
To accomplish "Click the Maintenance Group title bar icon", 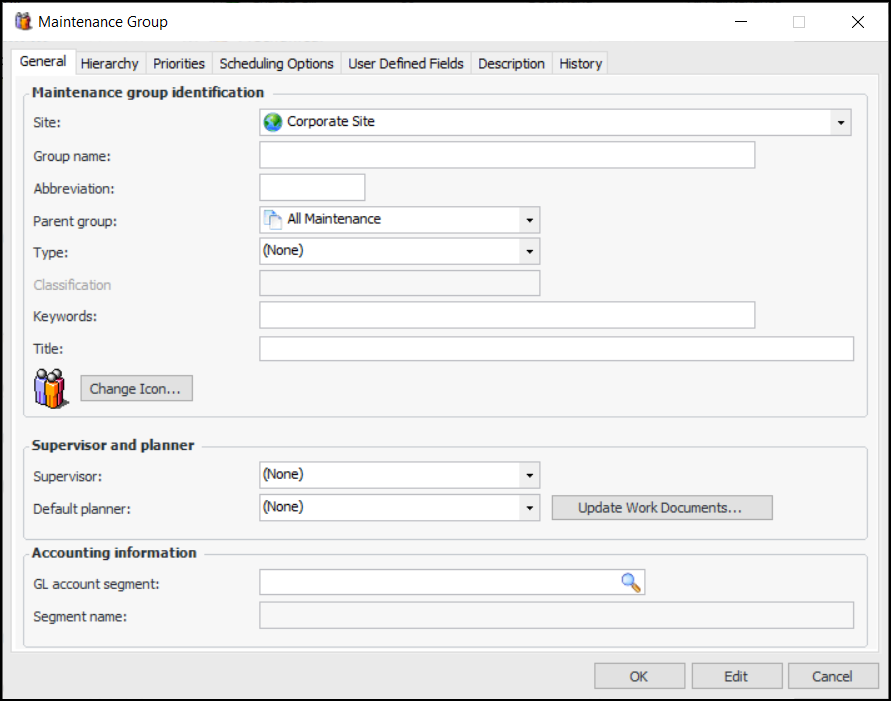I will pyautogui.click(x=23, y=22).
